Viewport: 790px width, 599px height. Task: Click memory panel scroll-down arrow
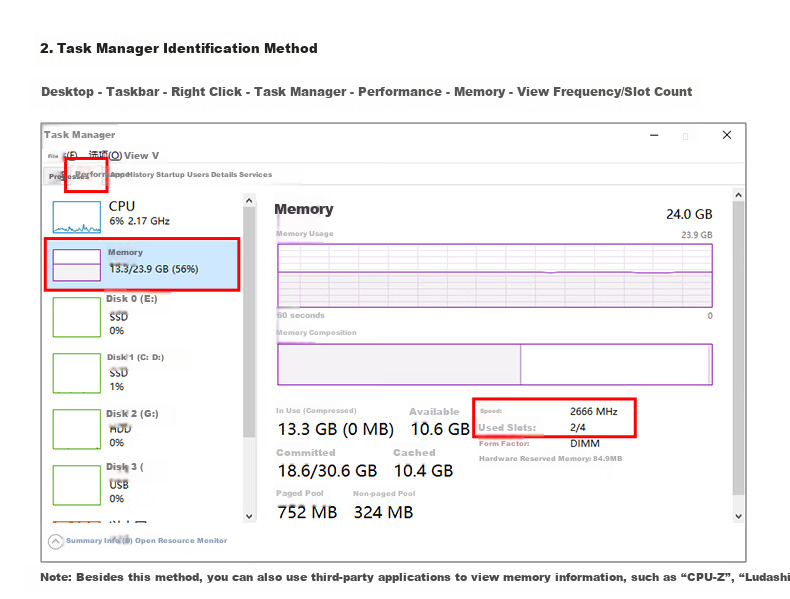(x=738, y=516)
